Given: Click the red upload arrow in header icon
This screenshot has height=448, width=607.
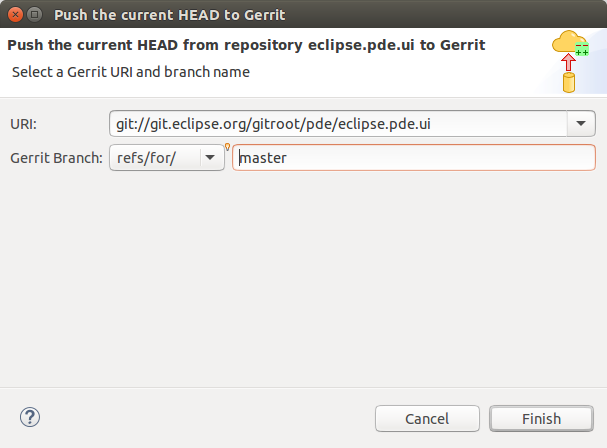Looking at the screenshot, I should pos(569,62).
